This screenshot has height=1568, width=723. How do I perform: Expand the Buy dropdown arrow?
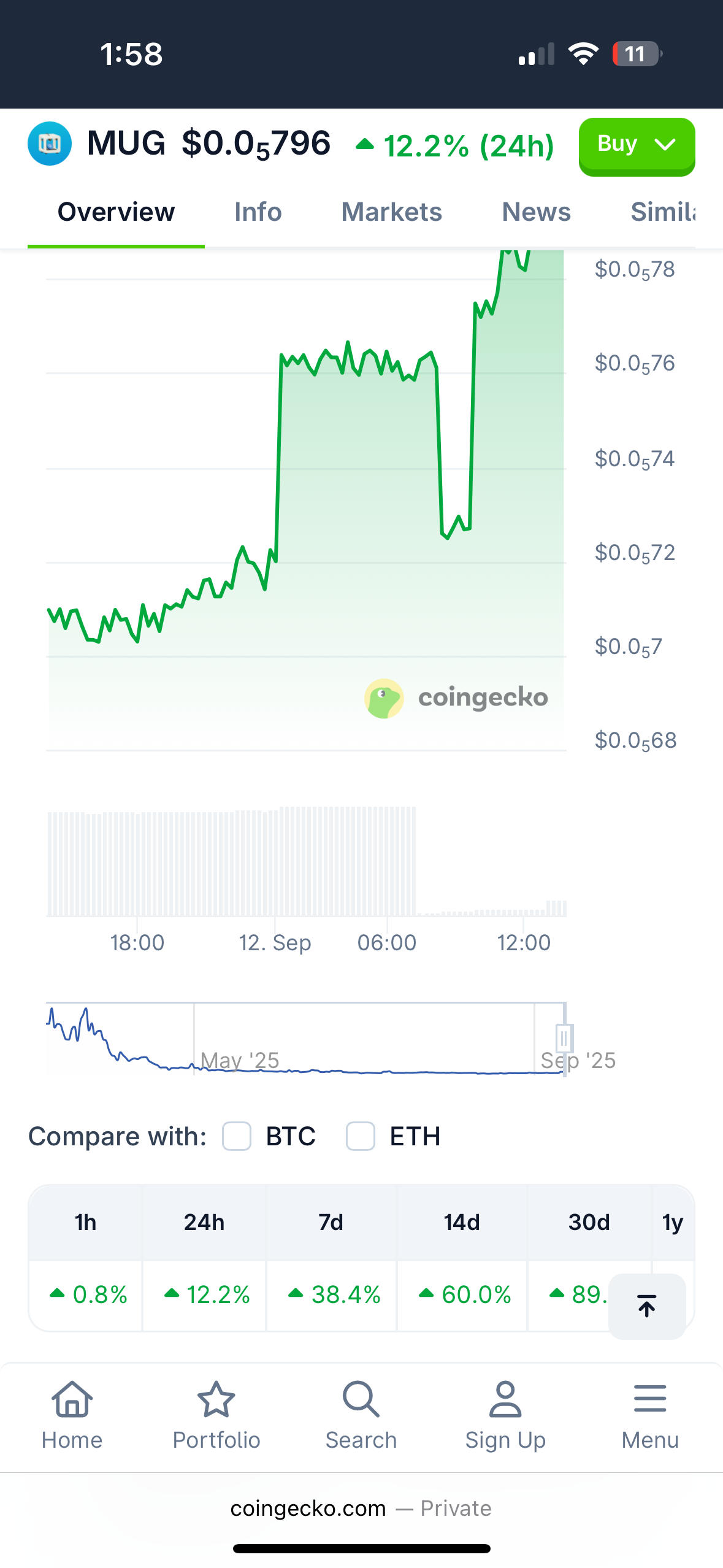(665, 144)
